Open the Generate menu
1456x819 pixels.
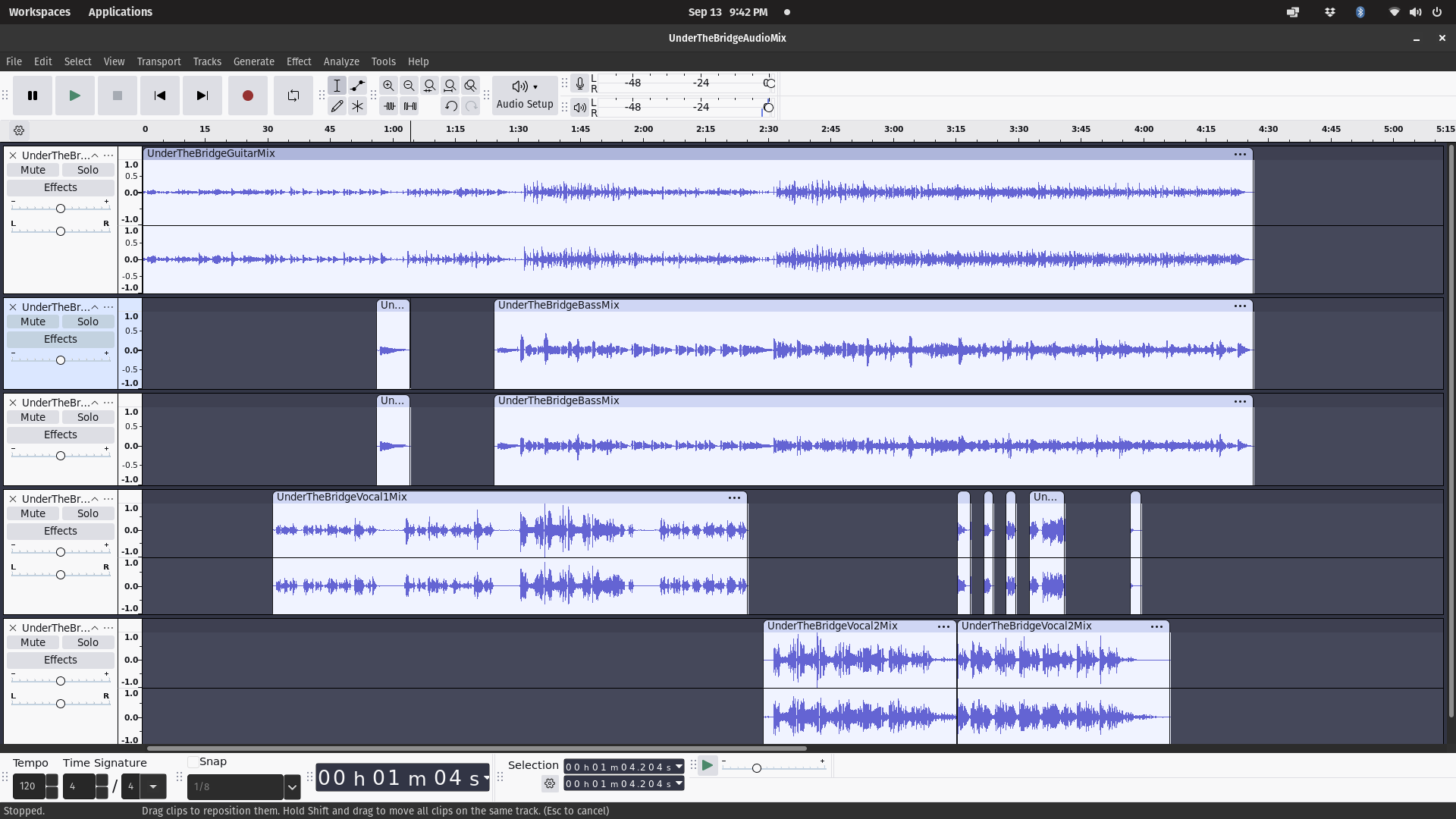coord(254,61)
